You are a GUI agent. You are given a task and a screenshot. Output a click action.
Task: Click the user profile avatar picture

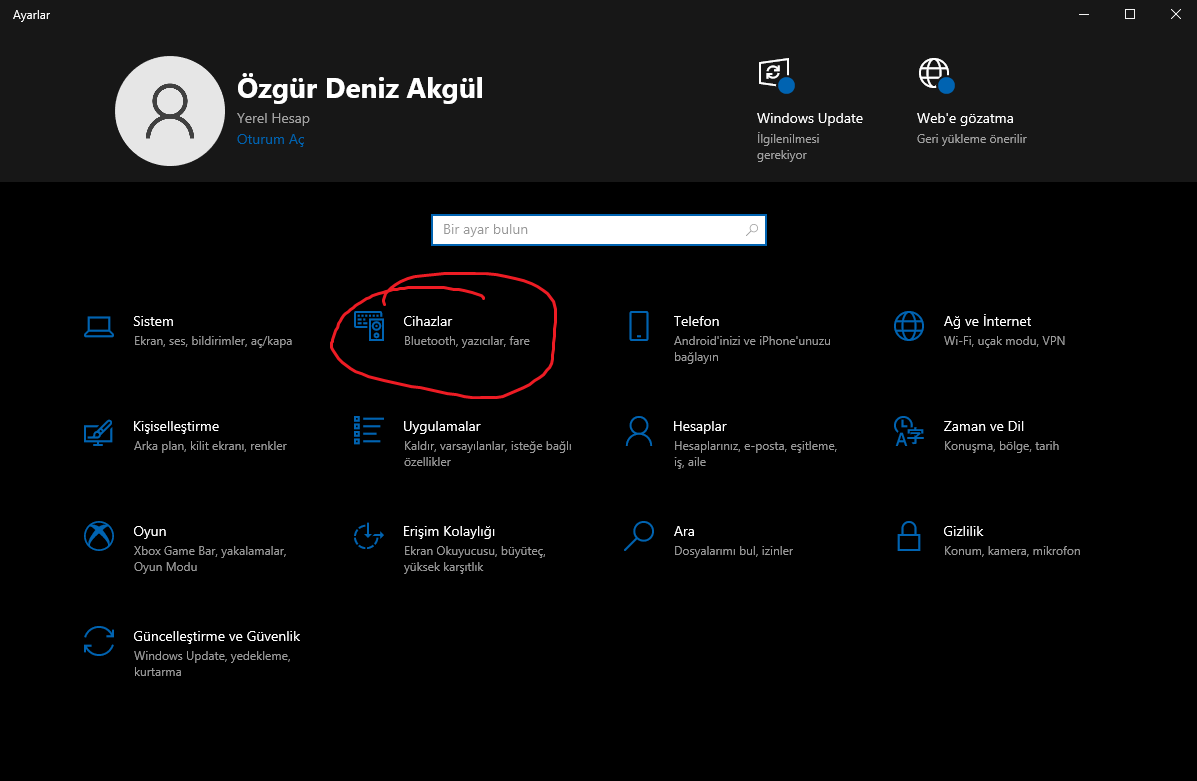pyautogui.click(x=168, y=110)
